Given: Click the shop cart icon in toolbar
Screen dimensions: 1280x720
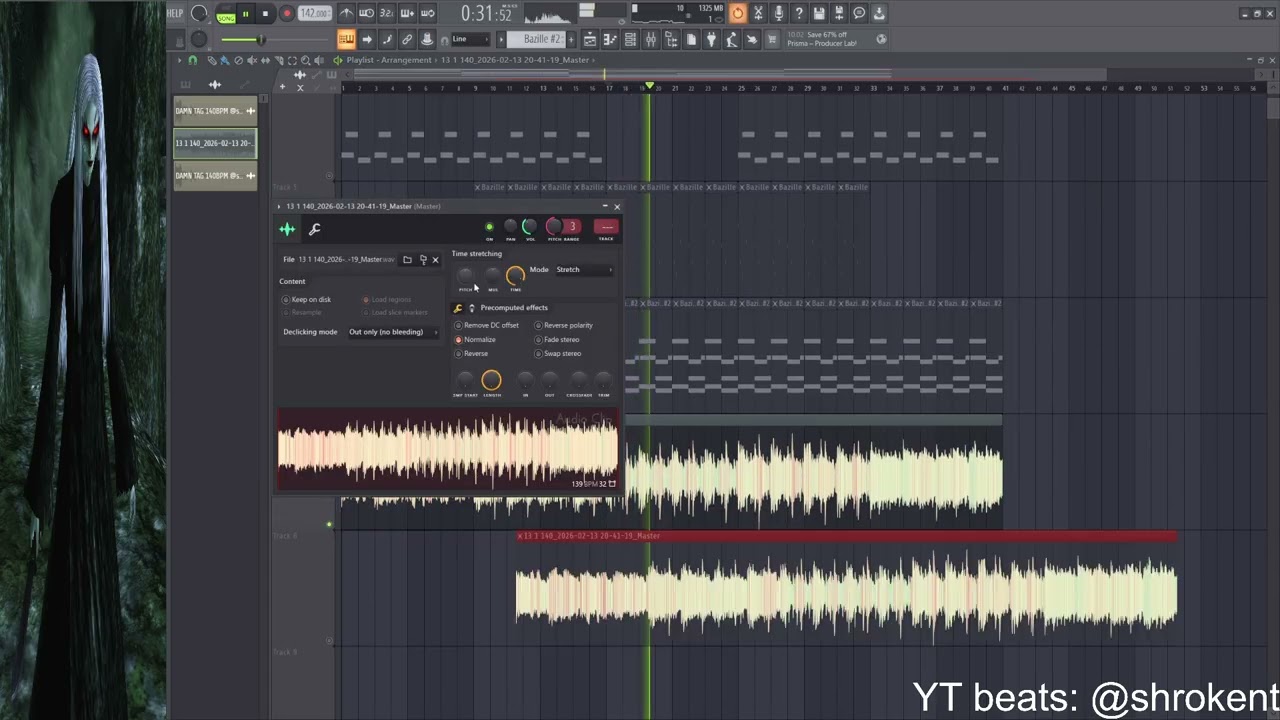Looking at the screenshot, I should 771,39.
